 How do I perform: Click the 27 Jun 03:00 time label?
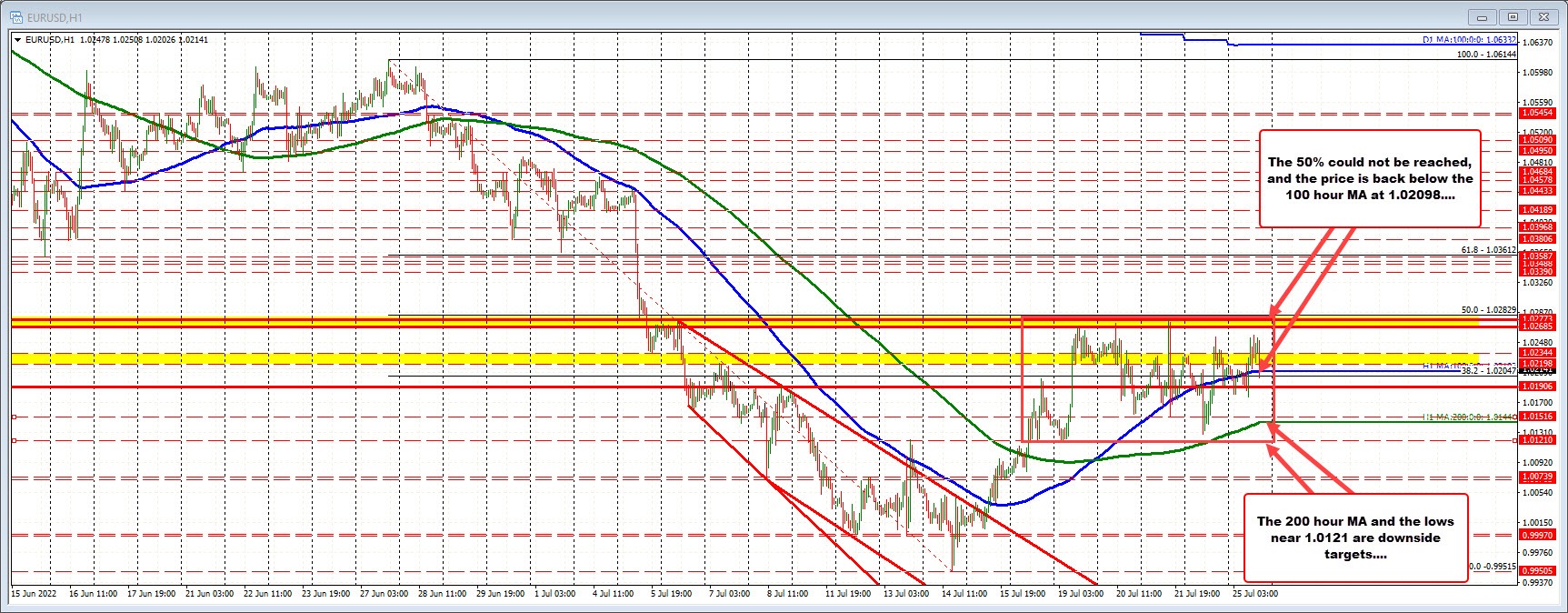pos(385,593)
